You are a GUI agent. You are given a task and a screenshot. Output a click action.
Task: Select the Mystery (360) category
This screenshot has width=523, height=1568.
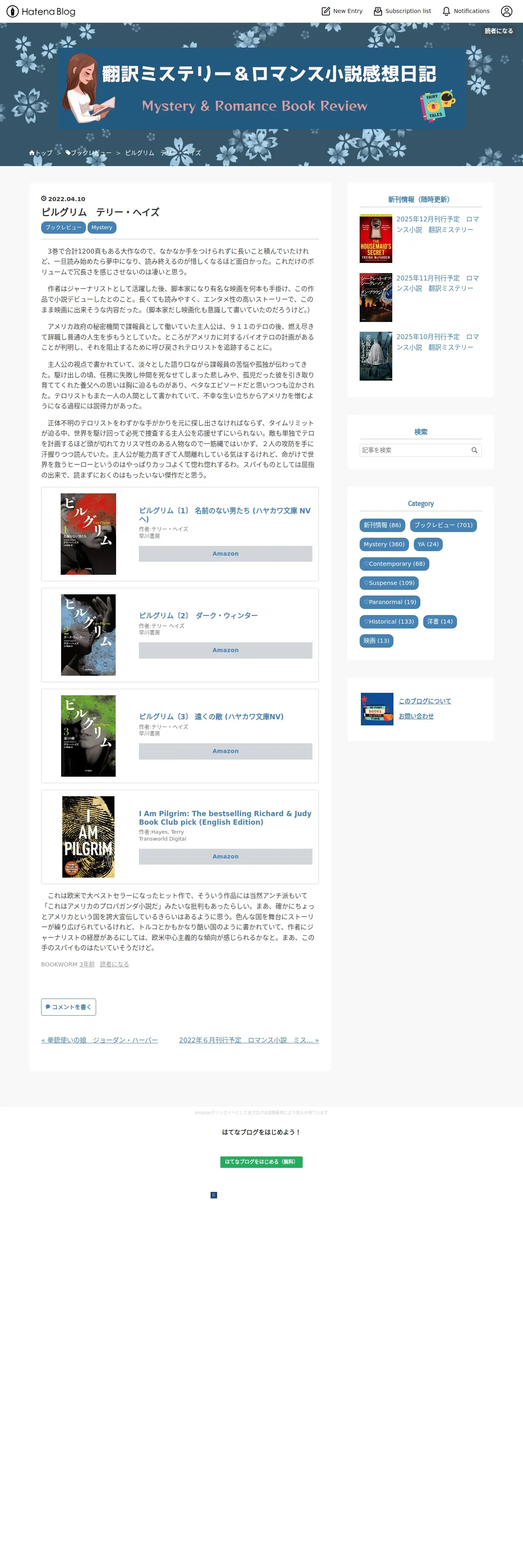[x=384, y=545]
